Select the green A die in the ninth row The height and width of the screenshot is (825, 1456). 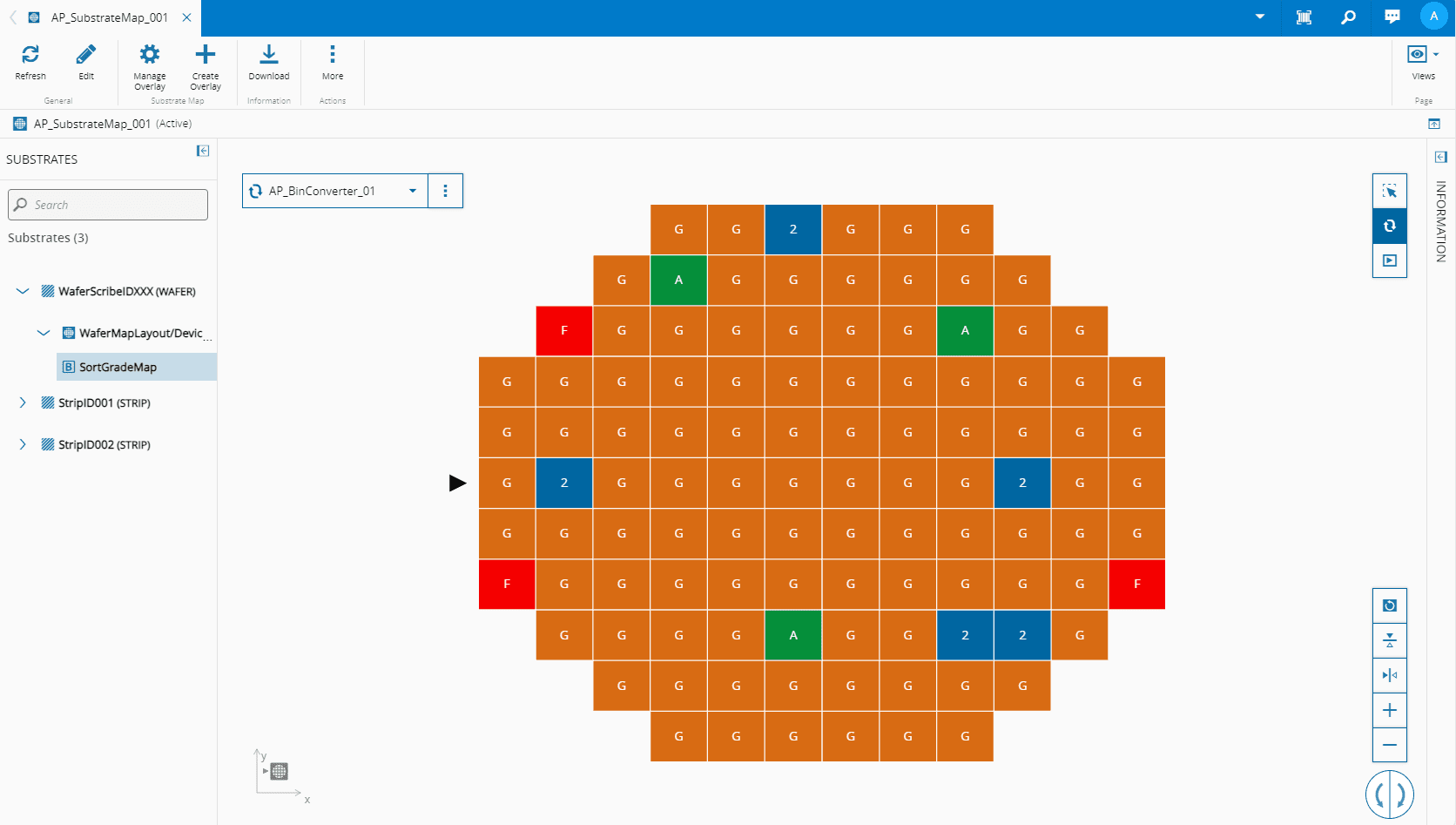[793, 635]
